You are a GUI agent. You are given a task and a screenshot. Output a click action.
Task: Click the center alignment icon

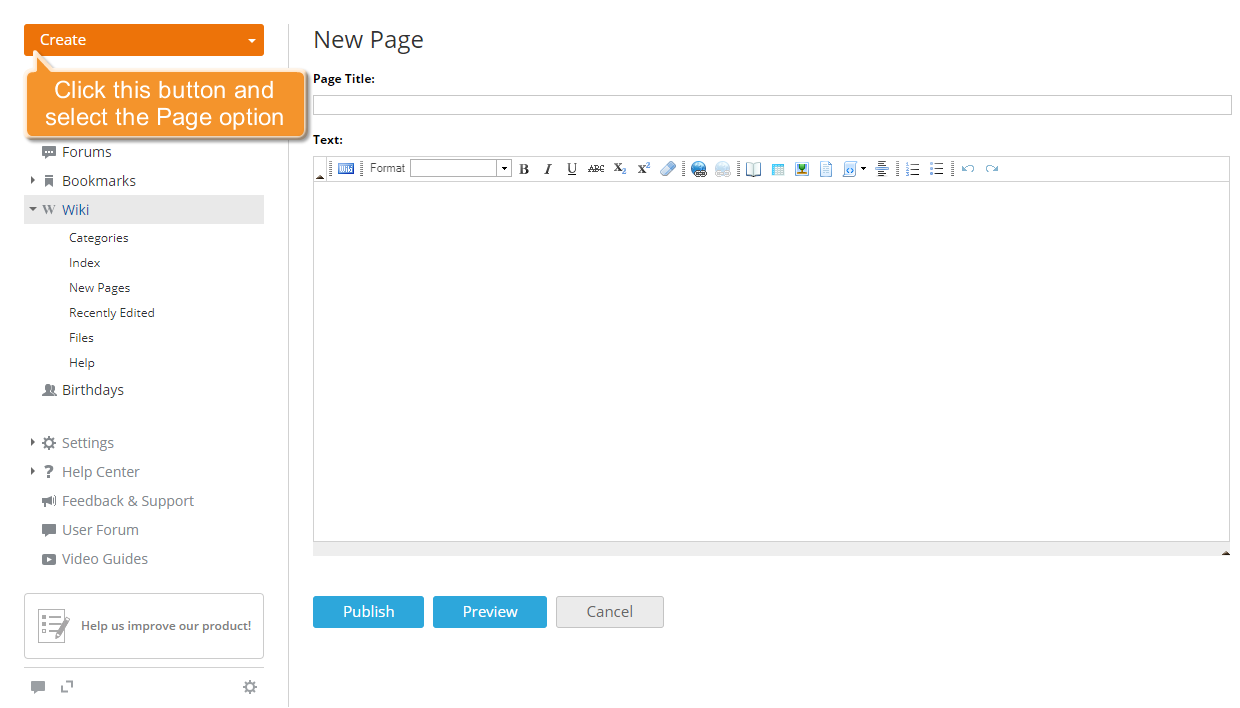(x=882, y=169)
